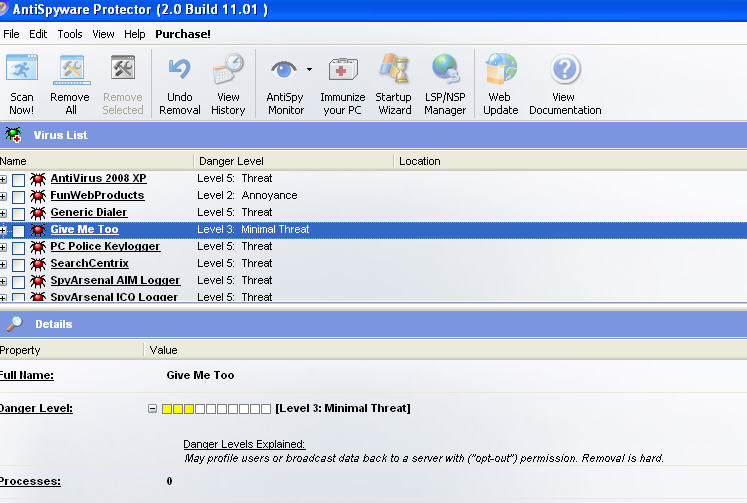Click the Value column header in Details

pos(445,350)
